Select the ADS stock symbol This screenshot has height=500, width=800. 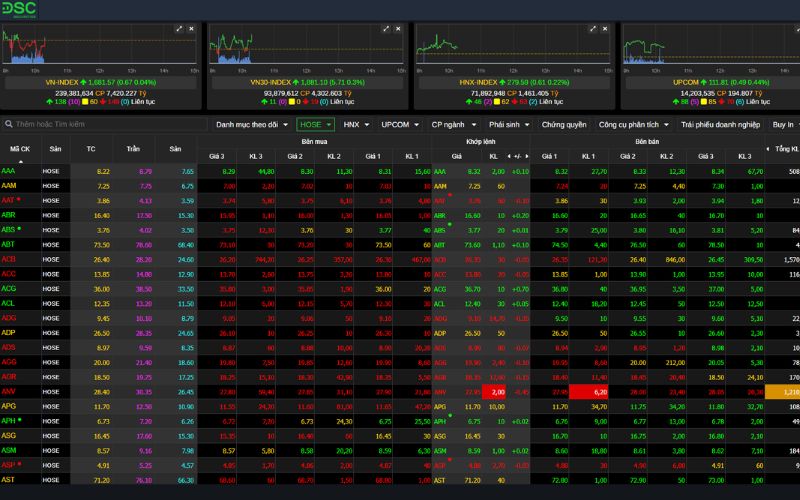click(8, 347)
